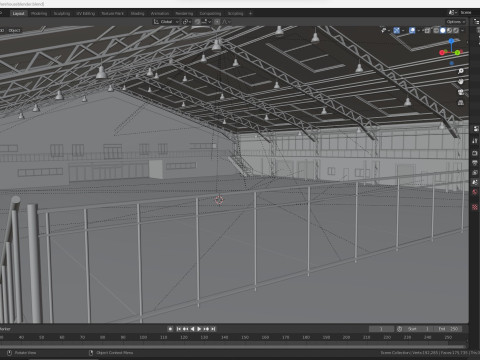The width and height of the screenshot is (480, 360).
Task: Open the Marker menu in timeline
Action: [x=5, y=329]
